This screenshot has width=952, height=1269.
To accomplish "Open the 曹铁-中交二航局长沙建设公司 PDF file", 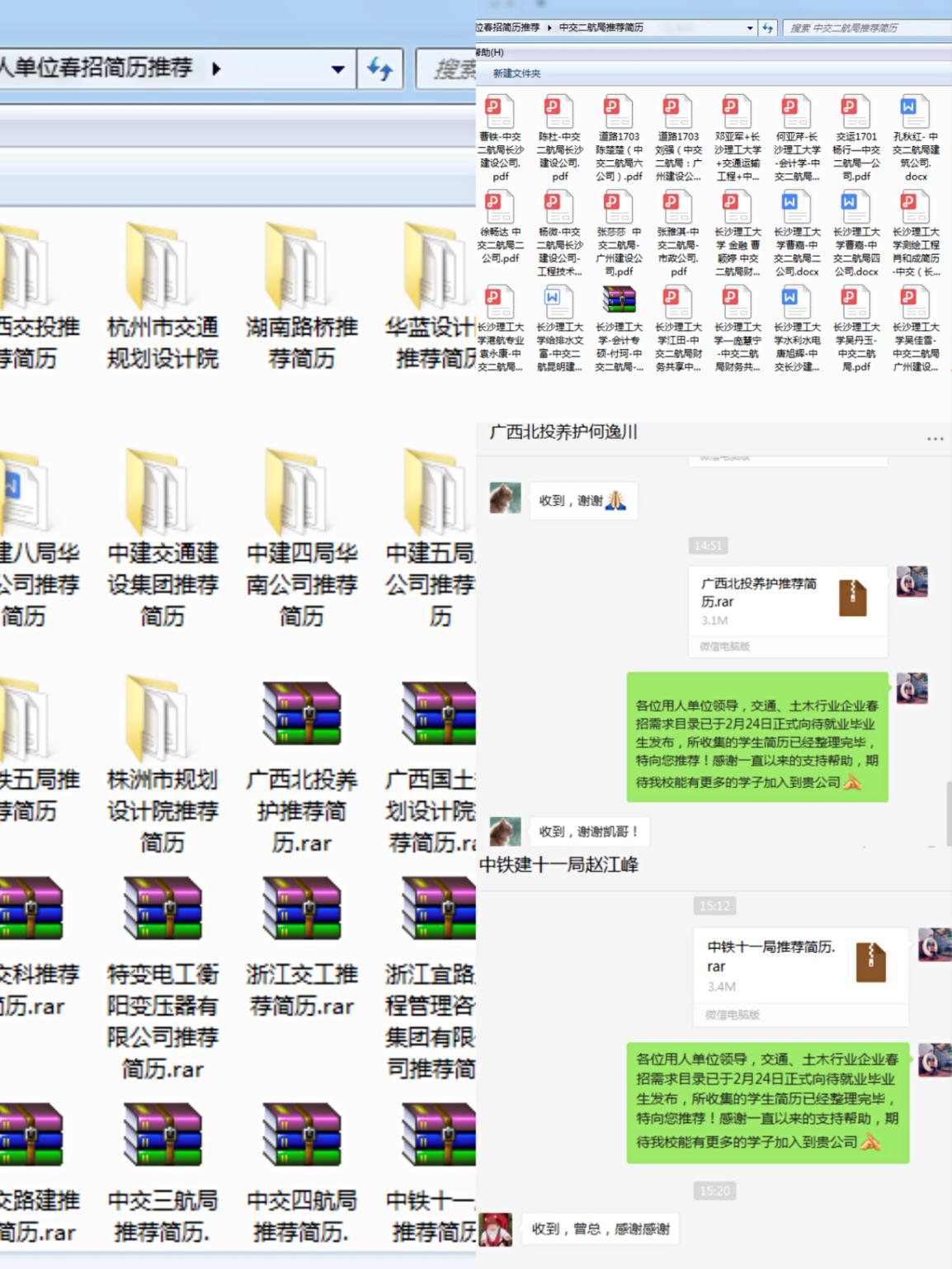I will [x=500, y=138].
